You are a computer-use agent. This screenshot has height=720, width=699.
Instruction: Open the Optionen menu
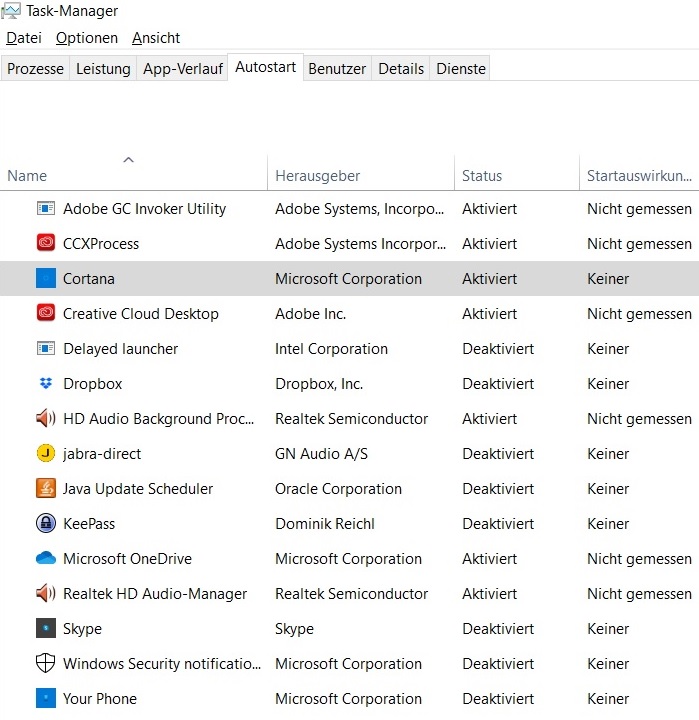[x=87, y=38]
